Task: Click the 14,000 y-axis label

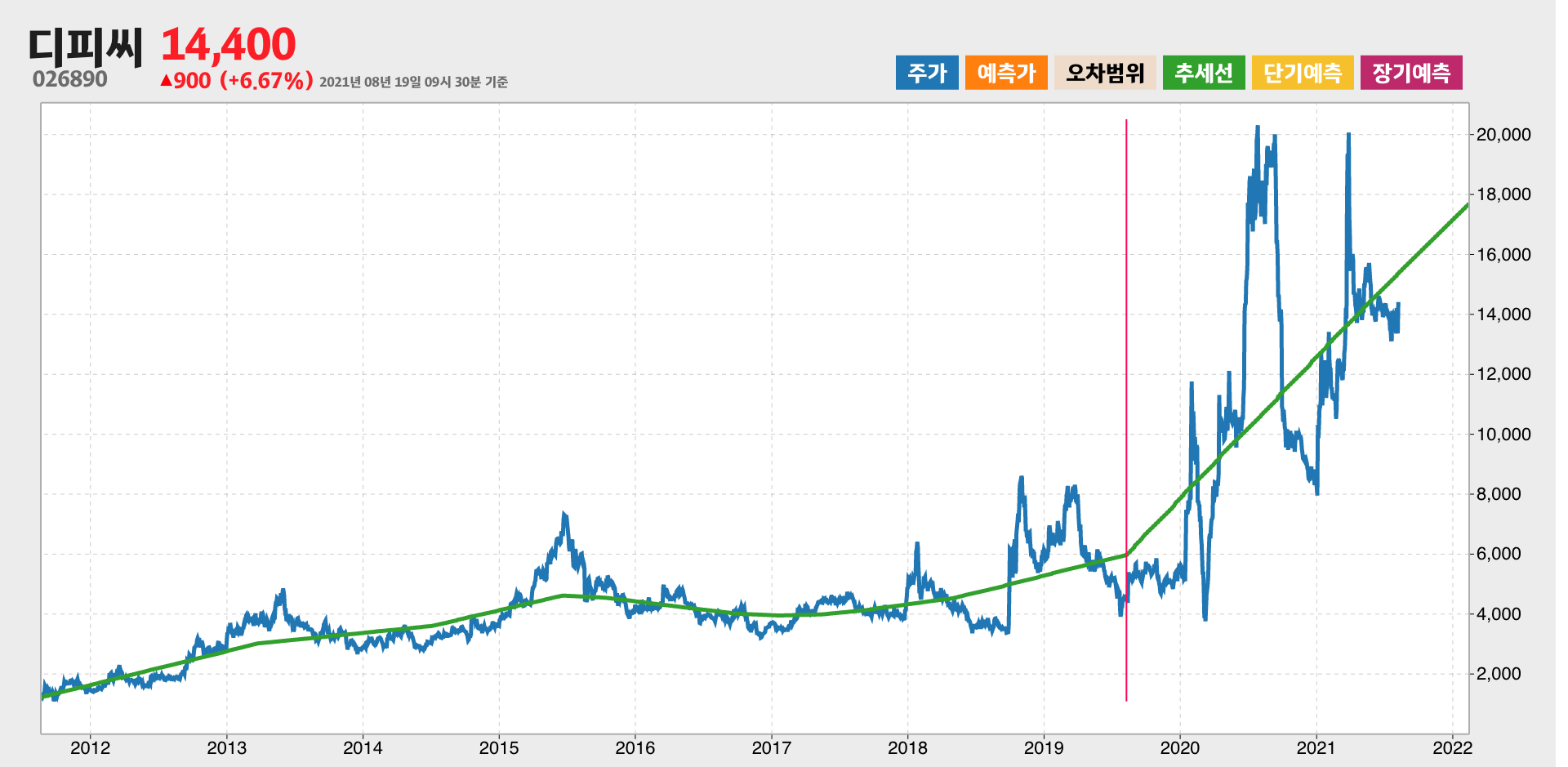Action: pyautogui.click(x=1503, y=314)
